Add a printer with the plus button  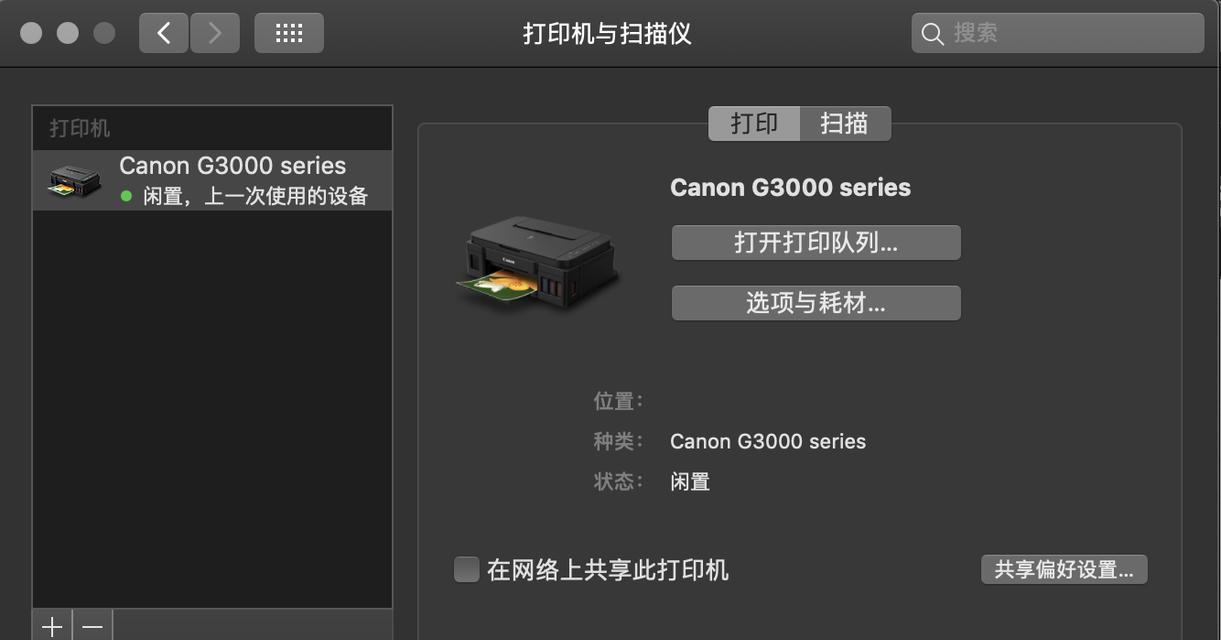[52, 626]
